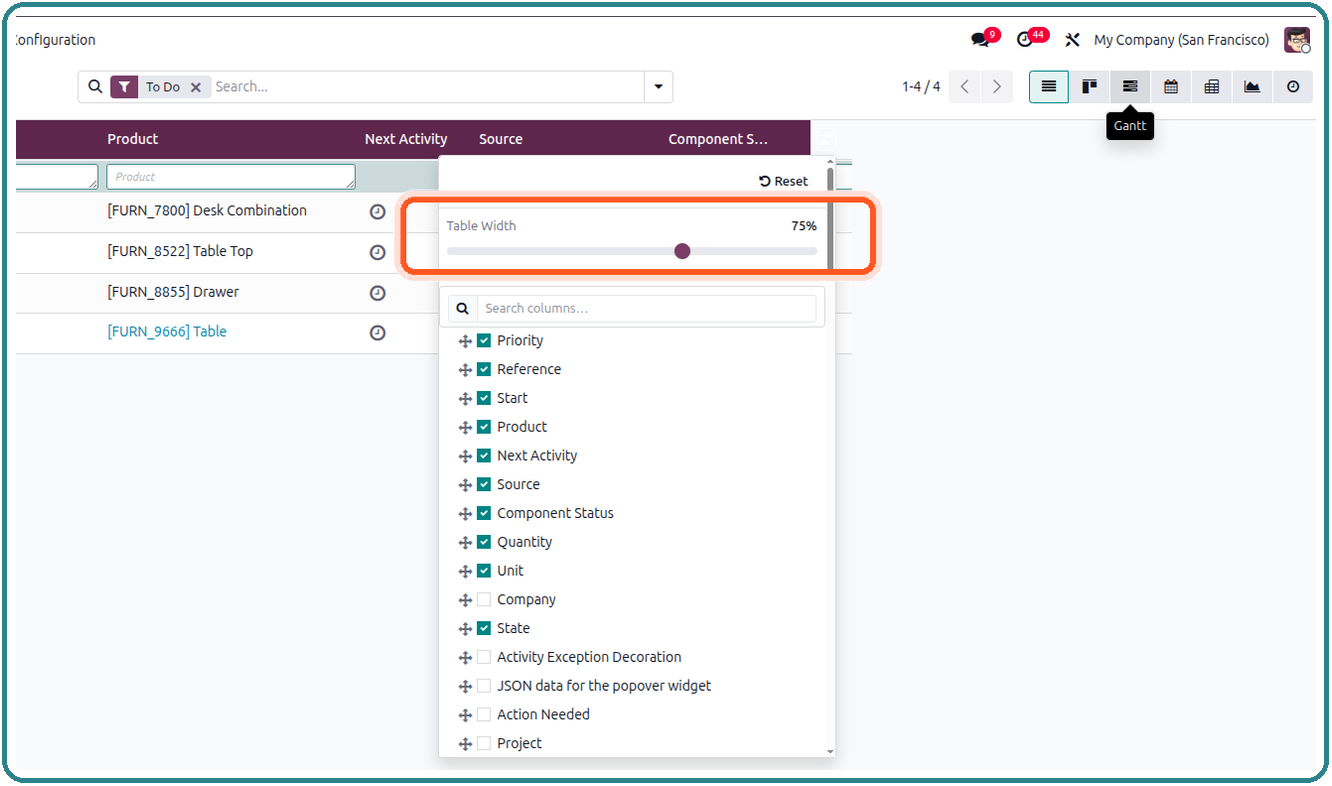This screenshot has height=786, width=1332.
Task: Click the [FURN_7800] Desk Combination cell
Action: 207,211
